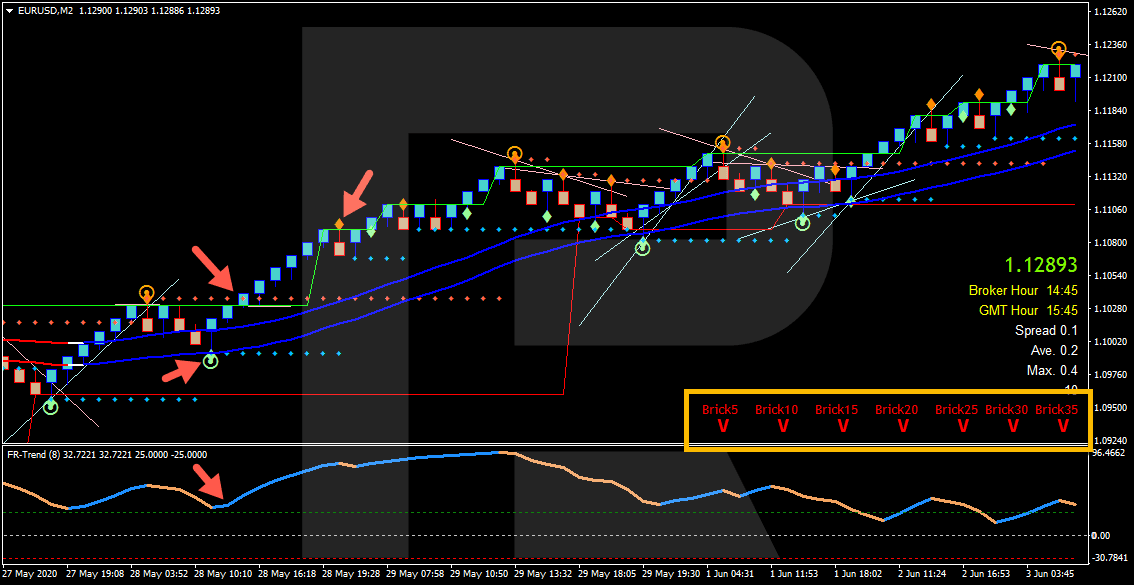Select the green circle marker at the chart's lowest brick
The image size is (1134, 585).
point(50,406)
